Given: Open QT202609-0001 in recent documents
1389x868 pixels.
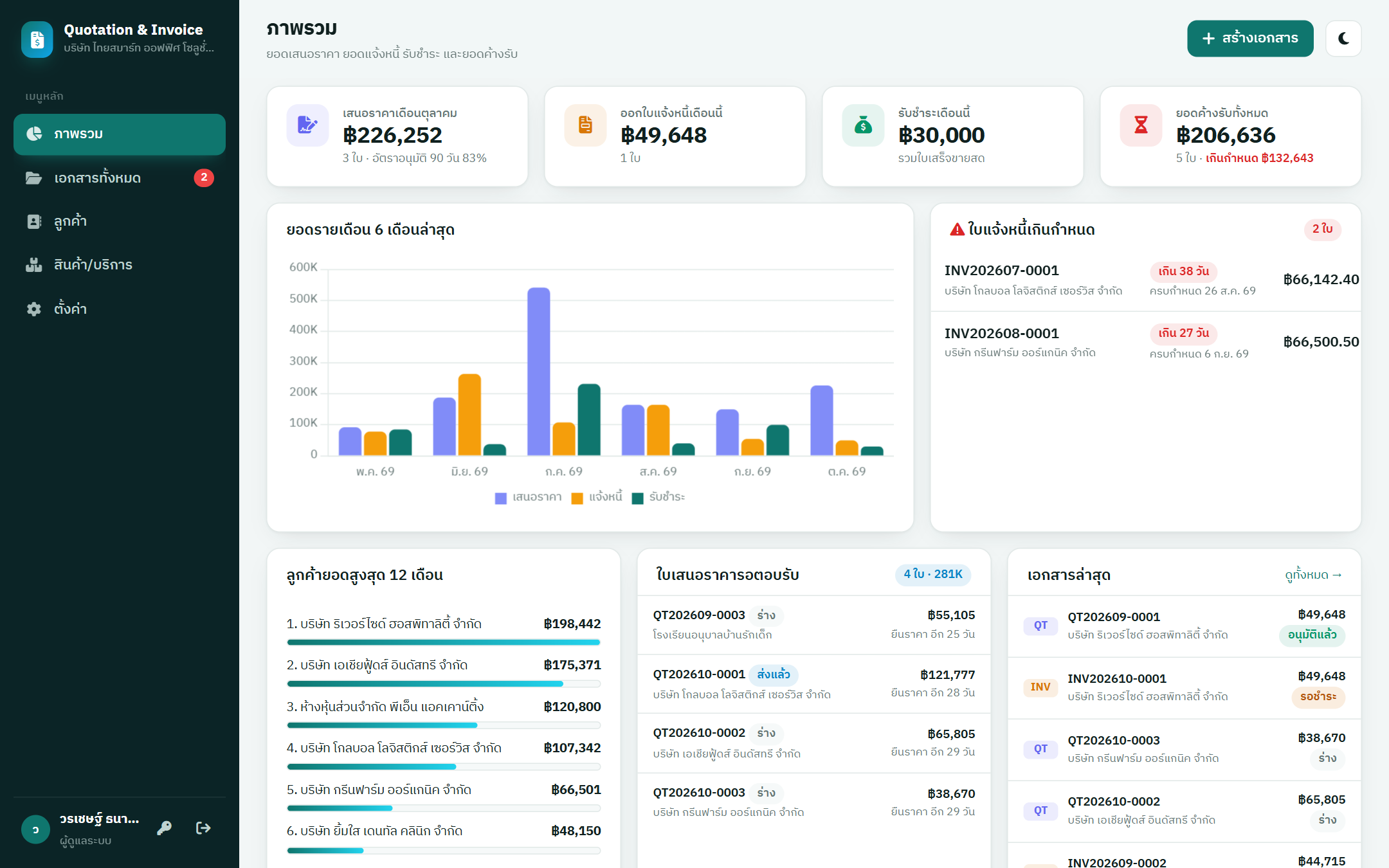Looking at the screenshot, I should 1184,626.
